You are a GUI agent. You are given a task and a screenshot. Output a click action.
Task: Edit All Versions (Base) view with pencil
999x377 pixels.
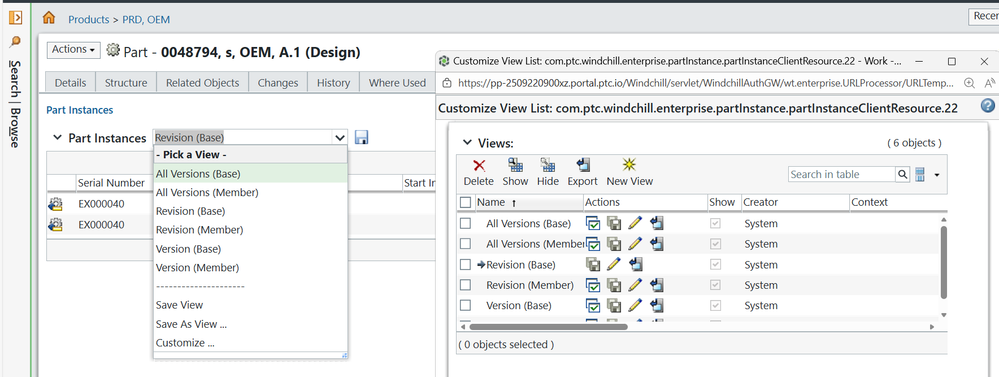click(x=635, y=224)
